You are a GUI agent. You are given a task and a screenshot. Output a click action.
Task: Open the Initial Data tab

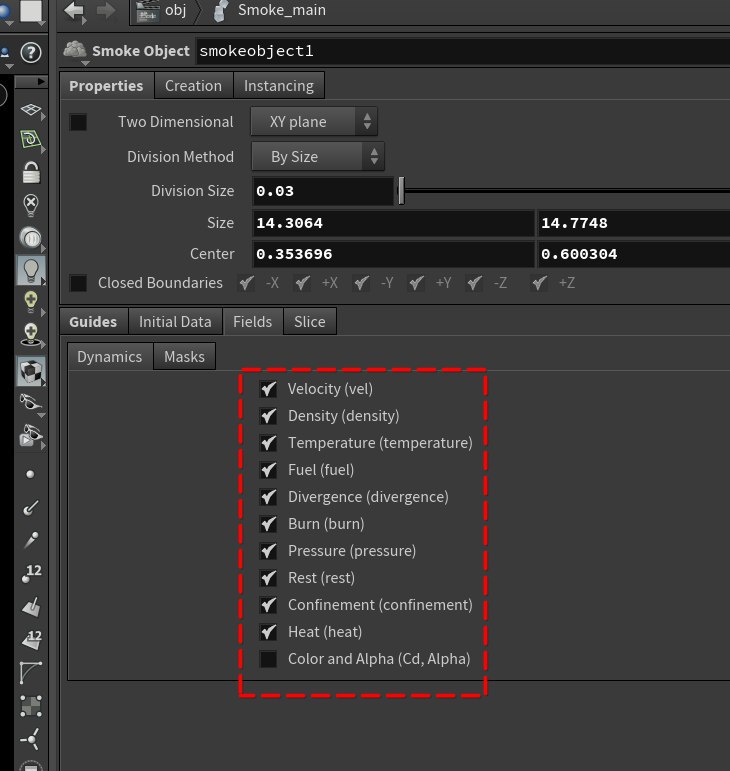[x=175, y=322]
